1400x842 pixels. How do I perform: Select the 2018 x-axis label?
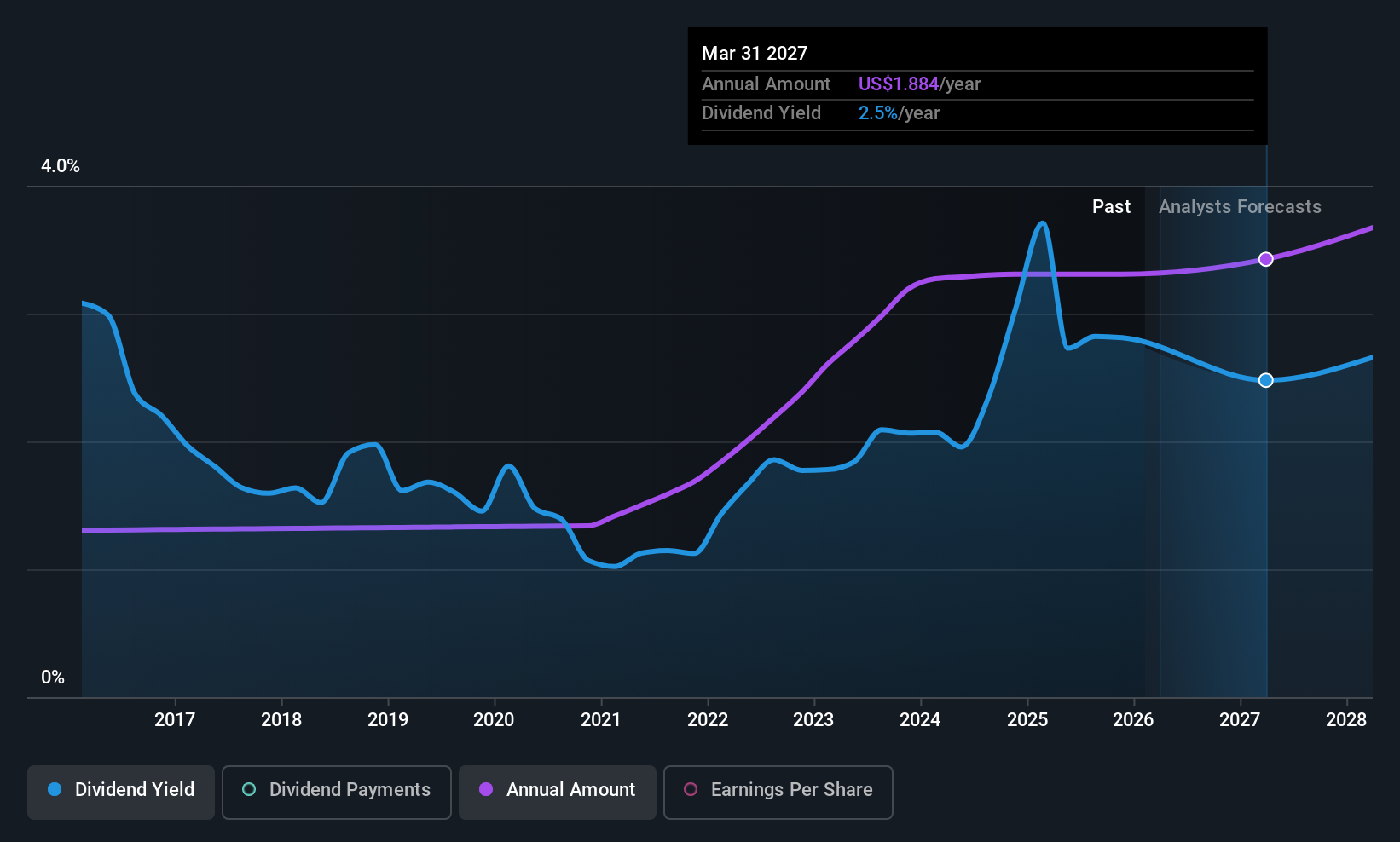281,720
